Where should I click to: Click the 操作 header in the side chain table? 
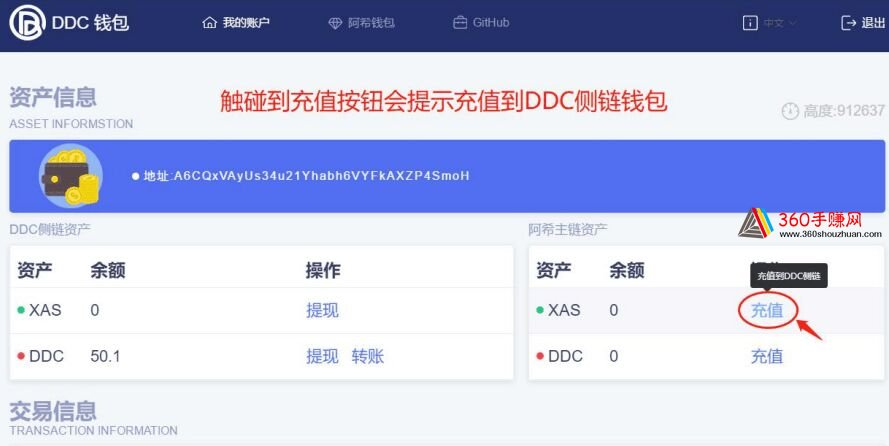[x=323, y=270]
